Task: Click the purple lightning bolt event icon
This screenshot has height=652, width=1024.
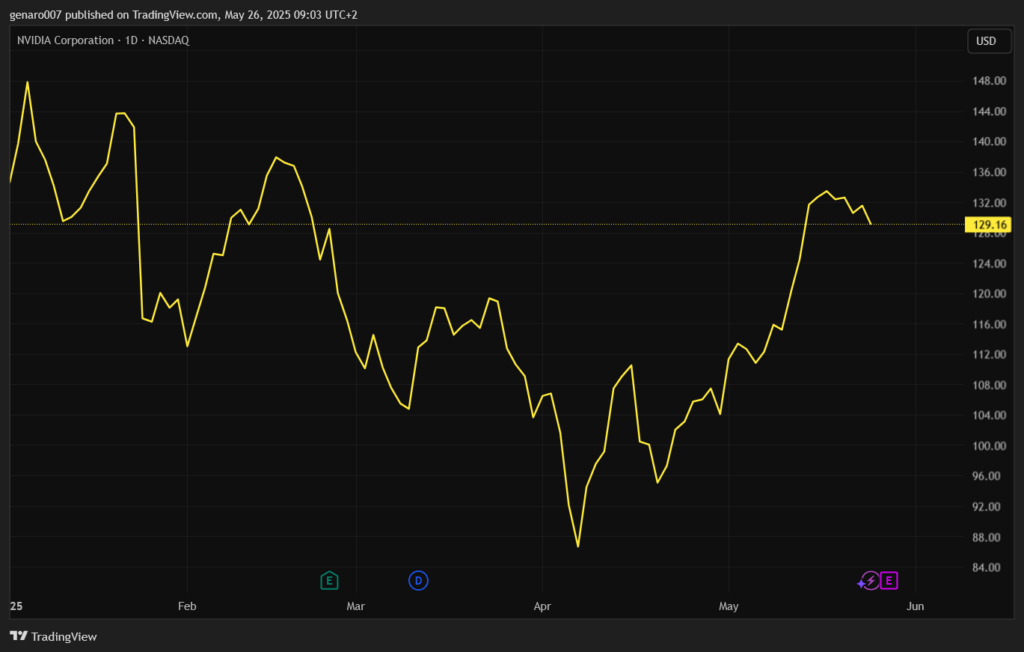Action: (x=870, y=580)
